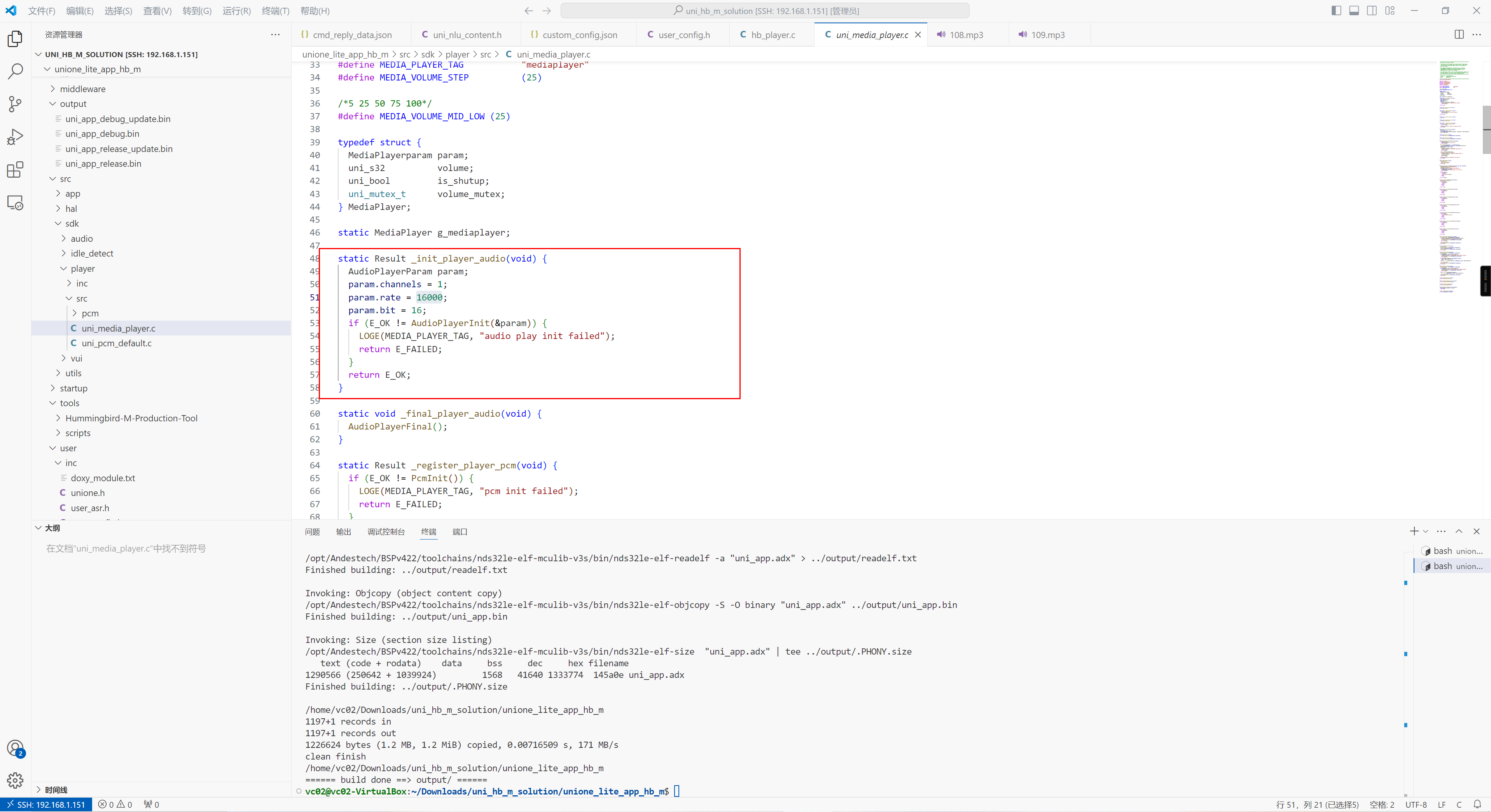The height and width of the screenshot is (812, 1491).
Task: Open the Remote Explorer view
Action: click(15, 203)
